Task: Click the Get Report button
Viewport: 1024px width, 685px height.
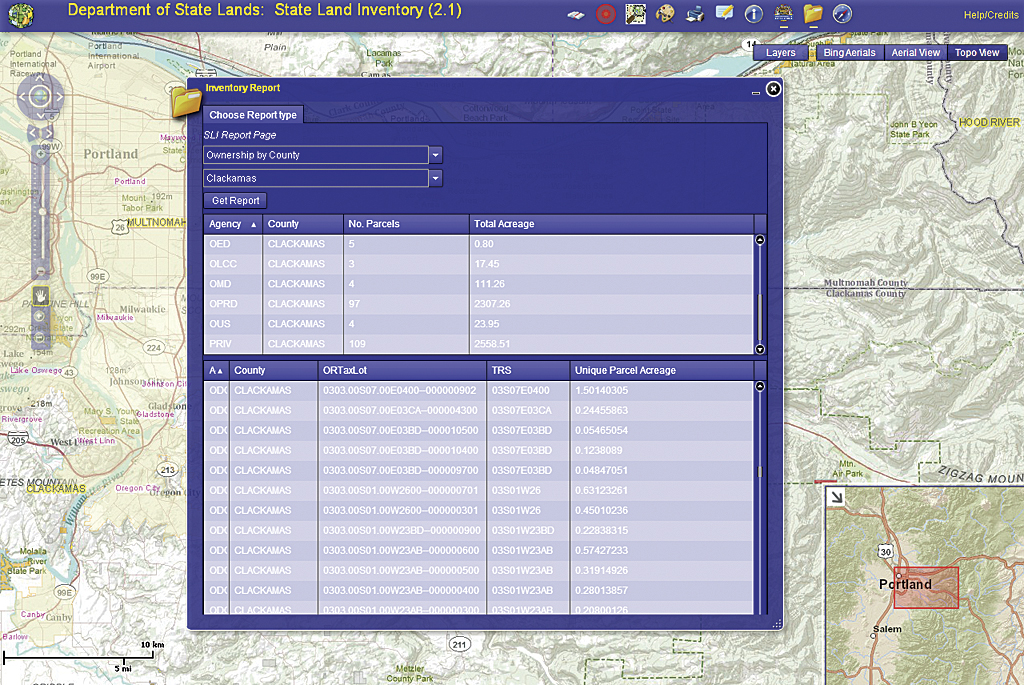Action: coord(235,200)
